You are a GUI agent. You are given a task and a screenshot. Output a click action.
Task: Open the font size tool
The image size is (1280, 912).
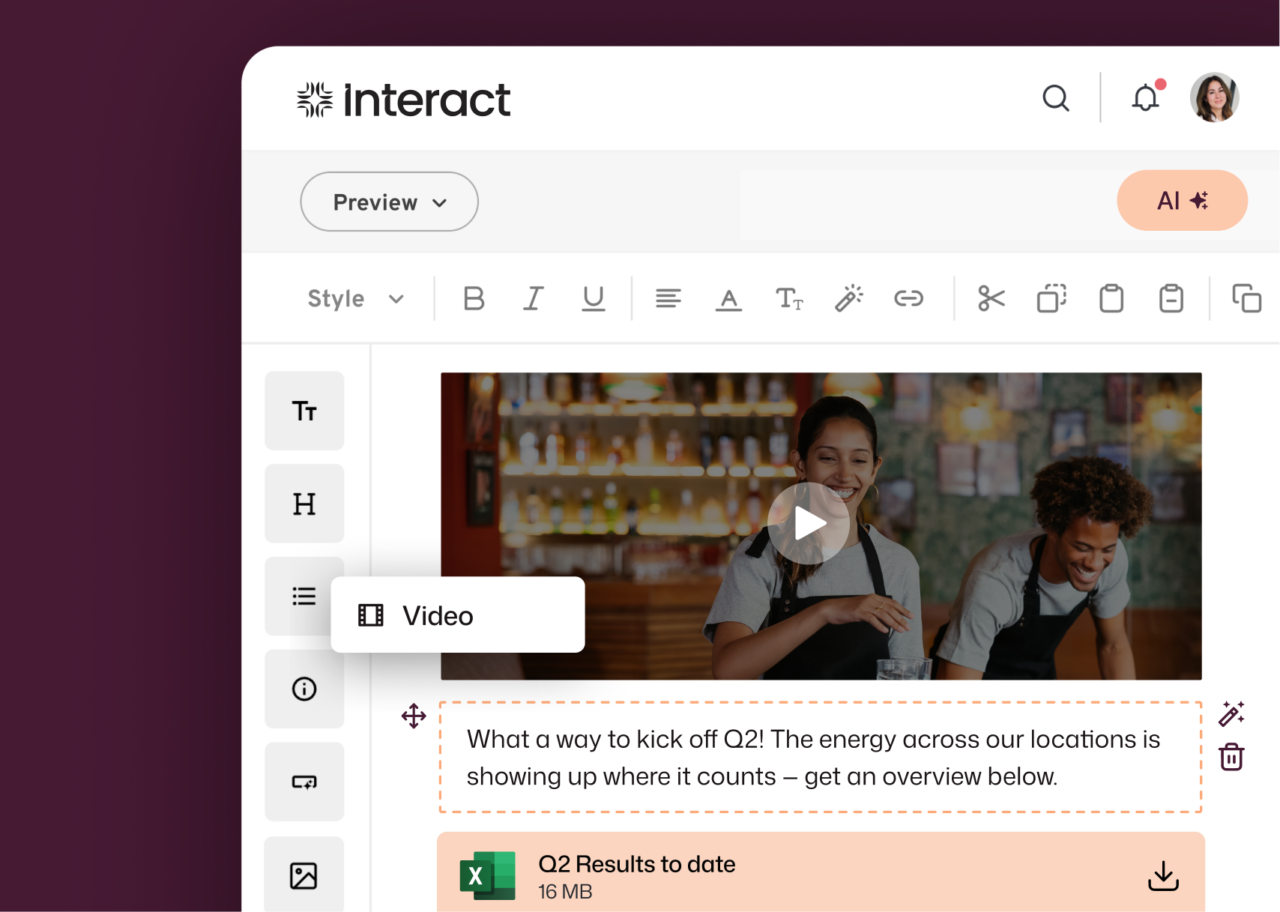pyautogui.click(x=789, y=299)
